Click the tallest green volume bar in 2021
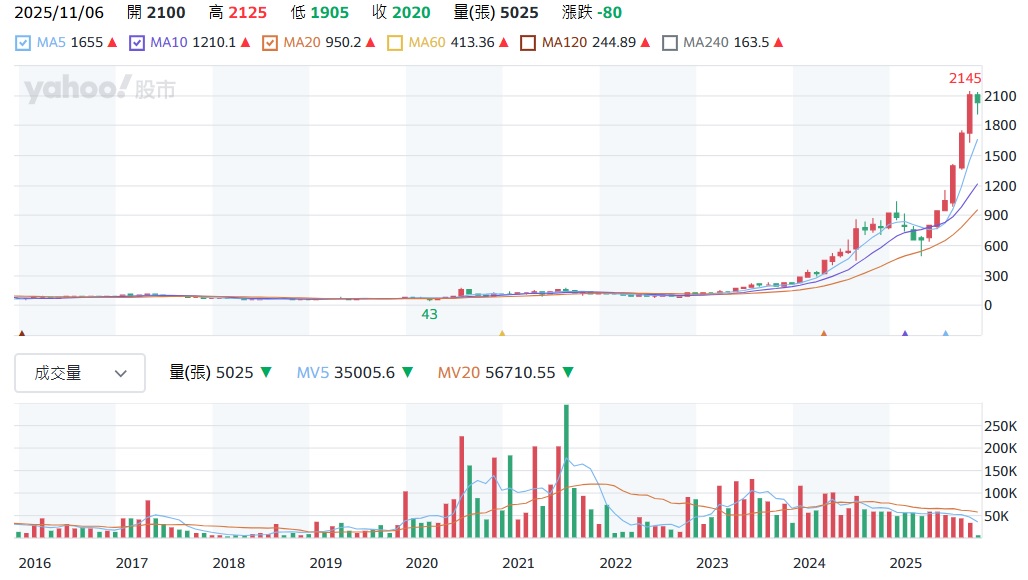The image size is (1028, 580). (x=566, y=470)
